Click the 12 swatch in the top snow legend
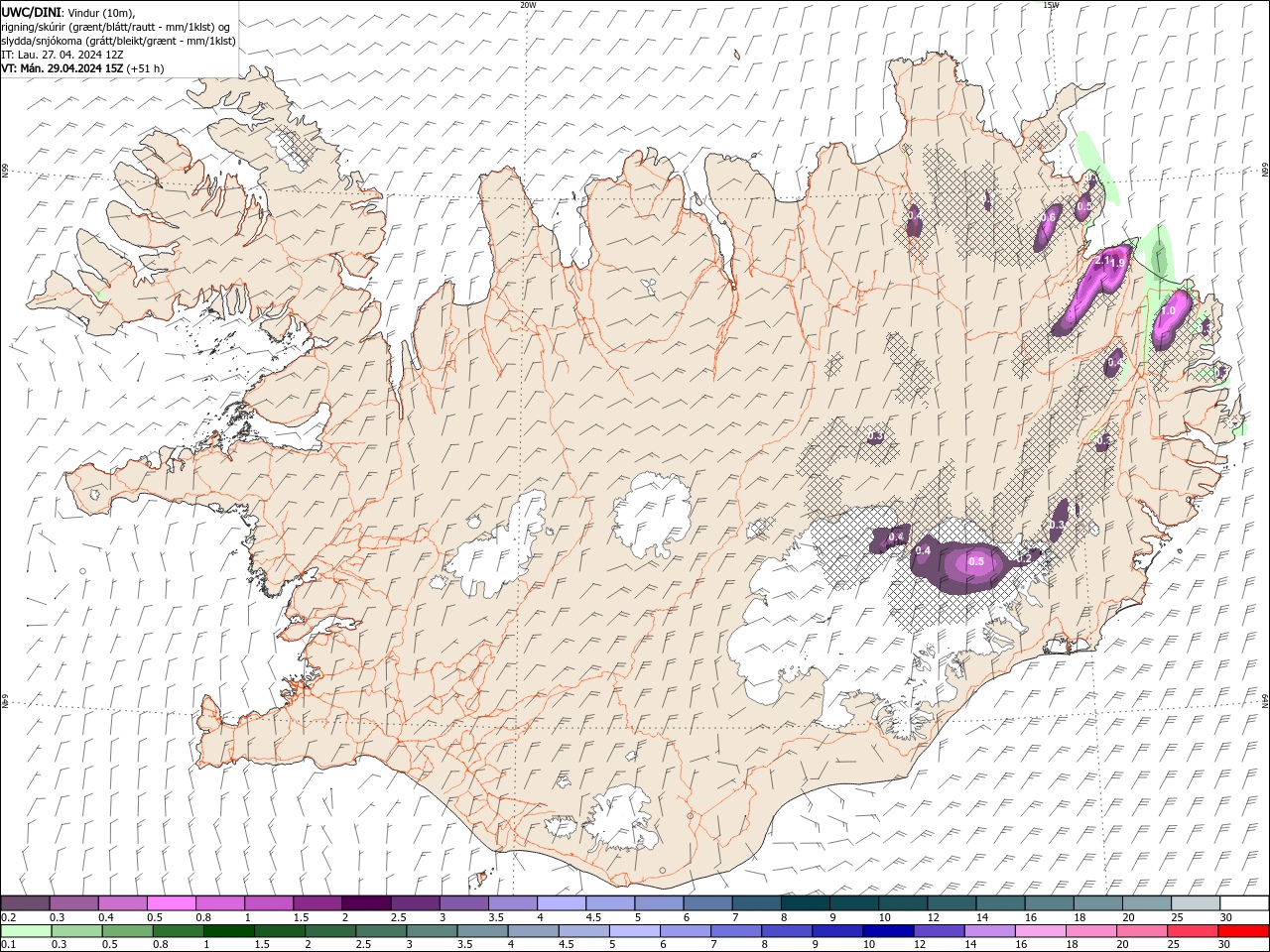This screenshot has width=1270, height=952. click(x=951, y=903)
